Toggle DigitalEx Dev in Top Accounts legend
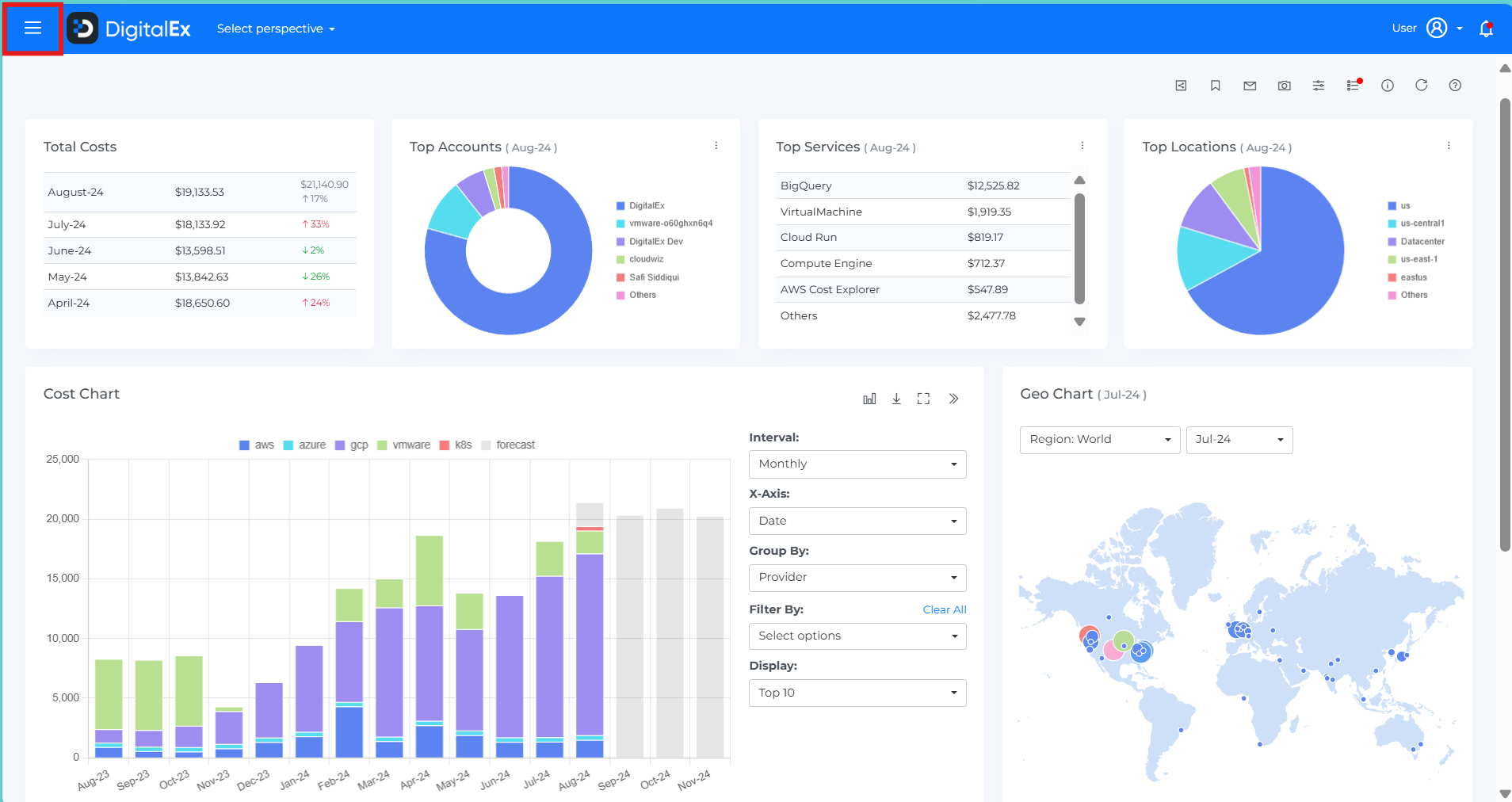Screen dimensions: 1512x802 coord(649,242)
